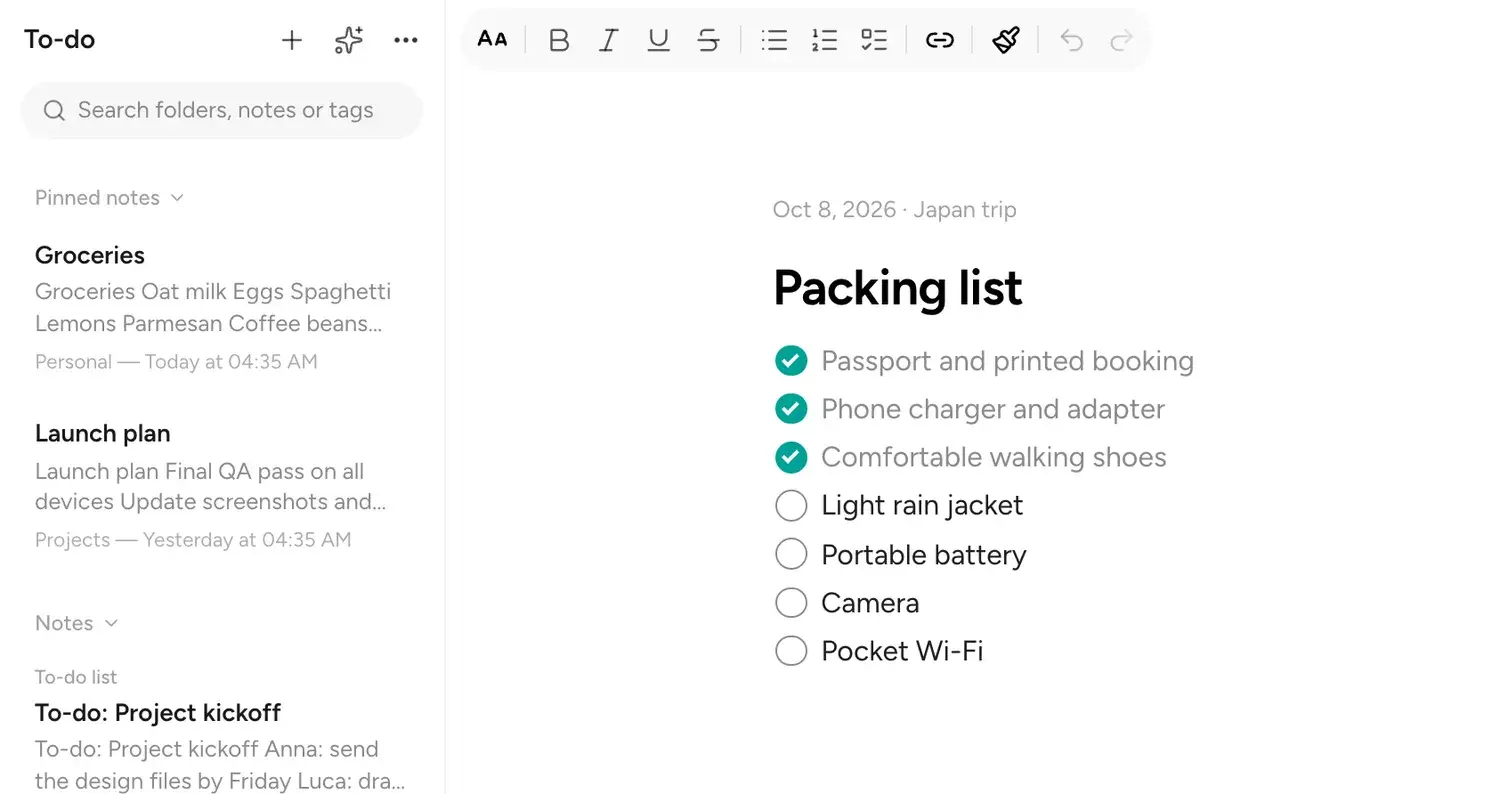1500x794 pixels.
Task: Clear formatting with the paintbrush icon
Action: tap(1005, 40)
